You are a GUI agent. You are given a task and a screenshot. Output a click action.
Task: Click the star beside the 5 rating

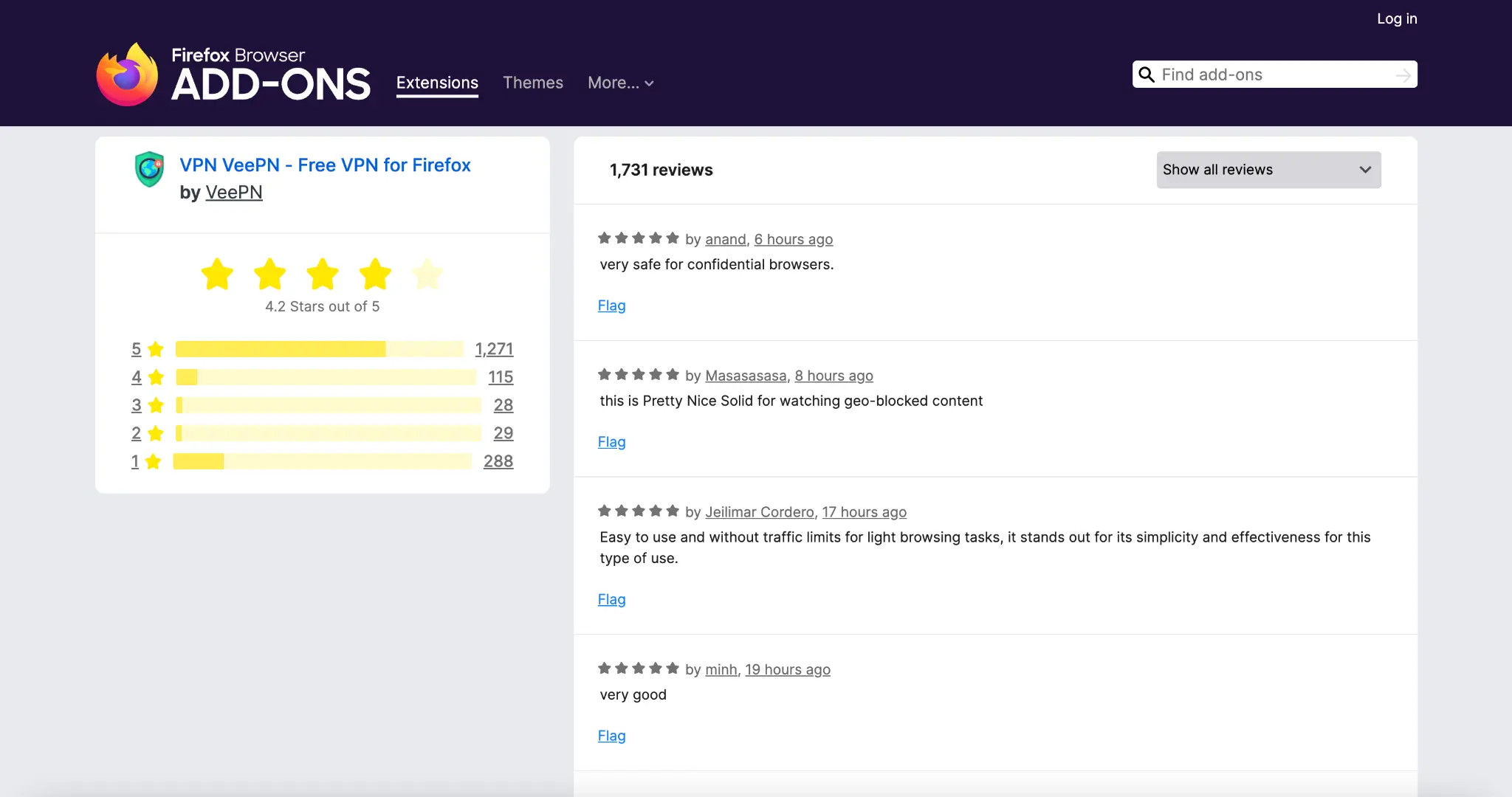[x=156, y=349]
